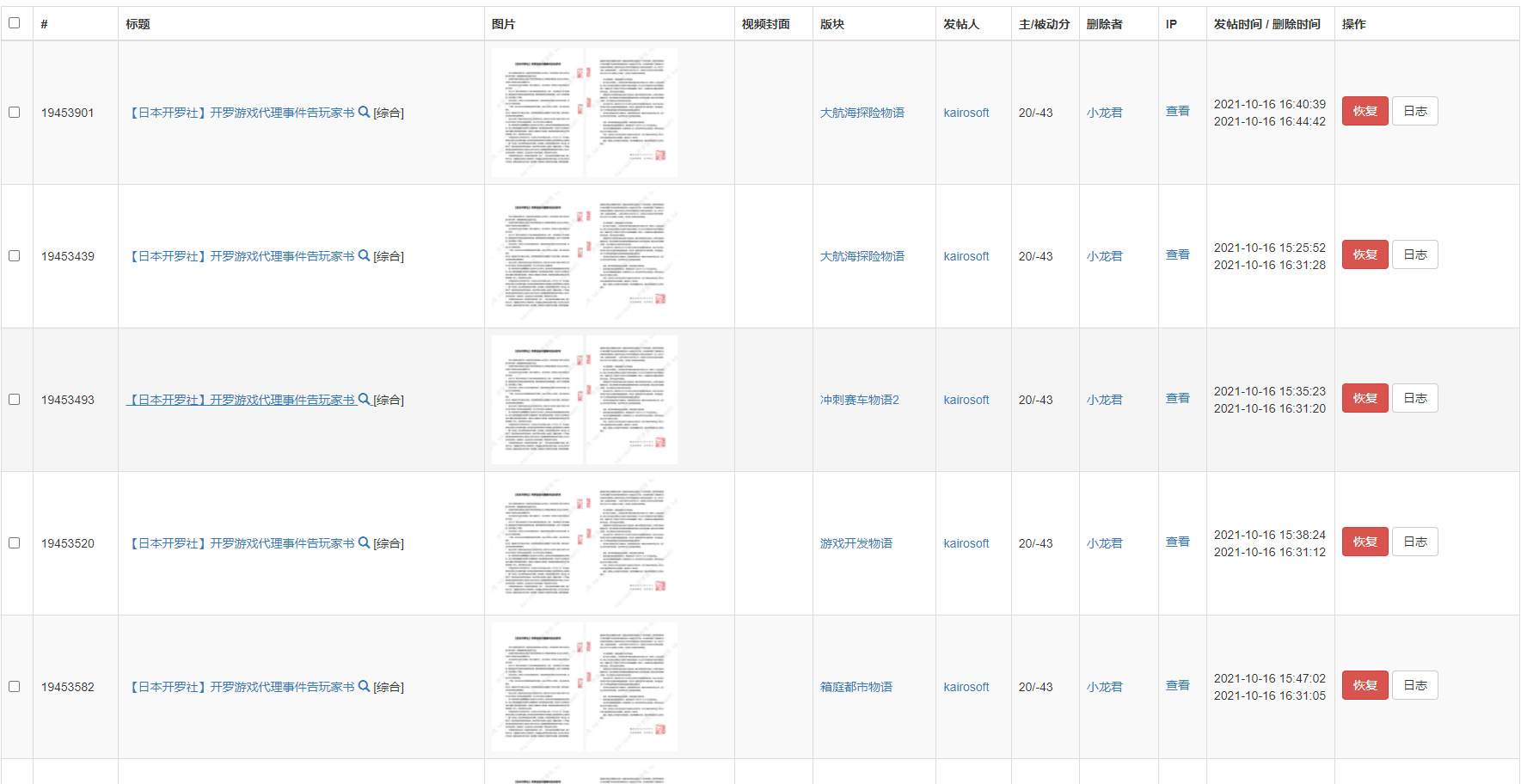Open deleter 小龙君 link in row 19453493

[1105, 400]
